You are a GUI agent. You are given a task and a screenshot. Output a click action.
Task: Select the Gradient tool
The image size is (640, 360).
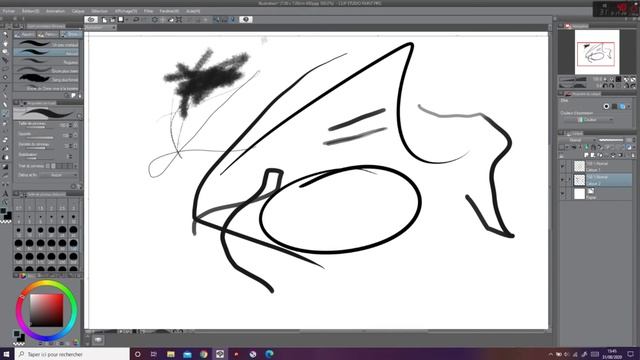(5, 167)
